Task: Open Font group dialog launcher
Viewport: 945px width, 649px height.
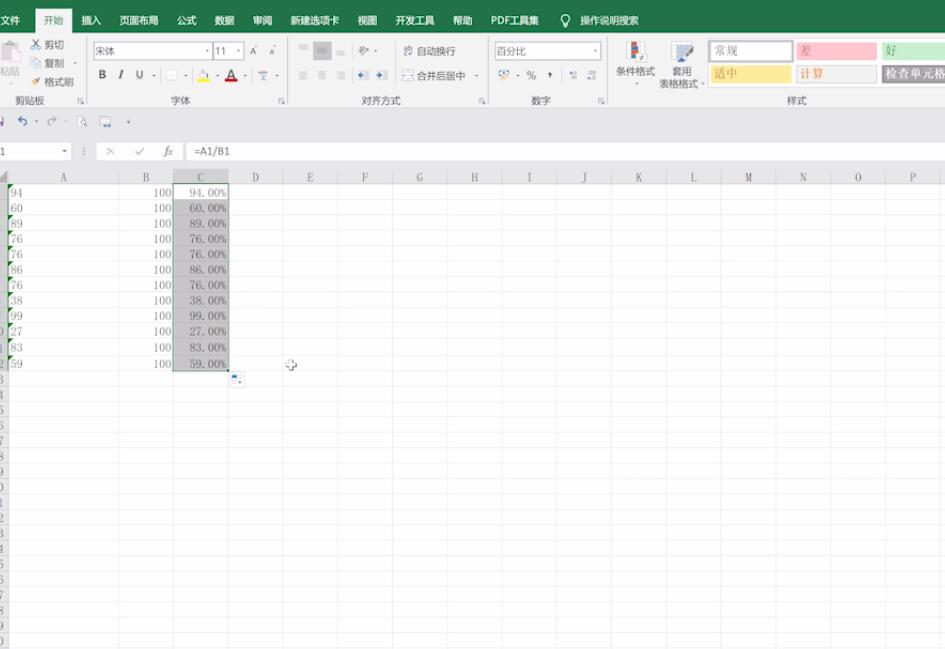Action: (281, 101)
